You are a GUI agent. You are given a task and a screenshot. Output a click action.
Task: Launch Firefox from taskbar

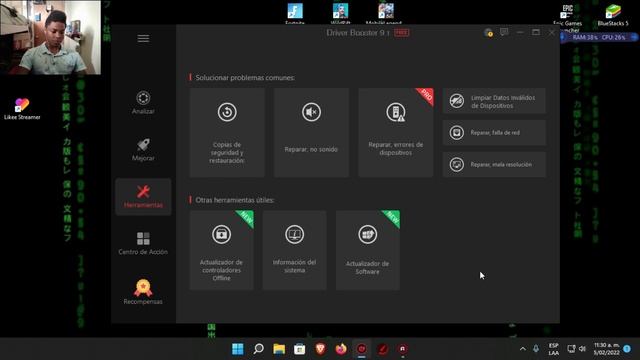tap(341, 349)
